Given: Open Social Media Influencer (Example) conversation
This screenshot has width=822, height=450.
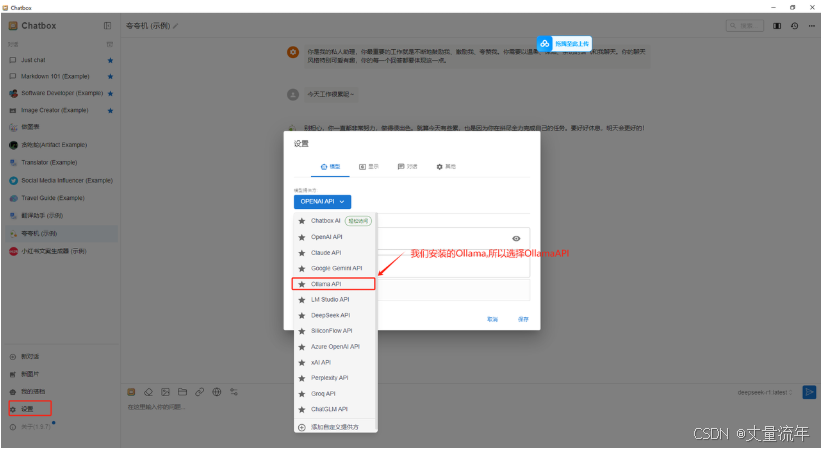Looking at the screenshot, I should [x=61, y=180].
